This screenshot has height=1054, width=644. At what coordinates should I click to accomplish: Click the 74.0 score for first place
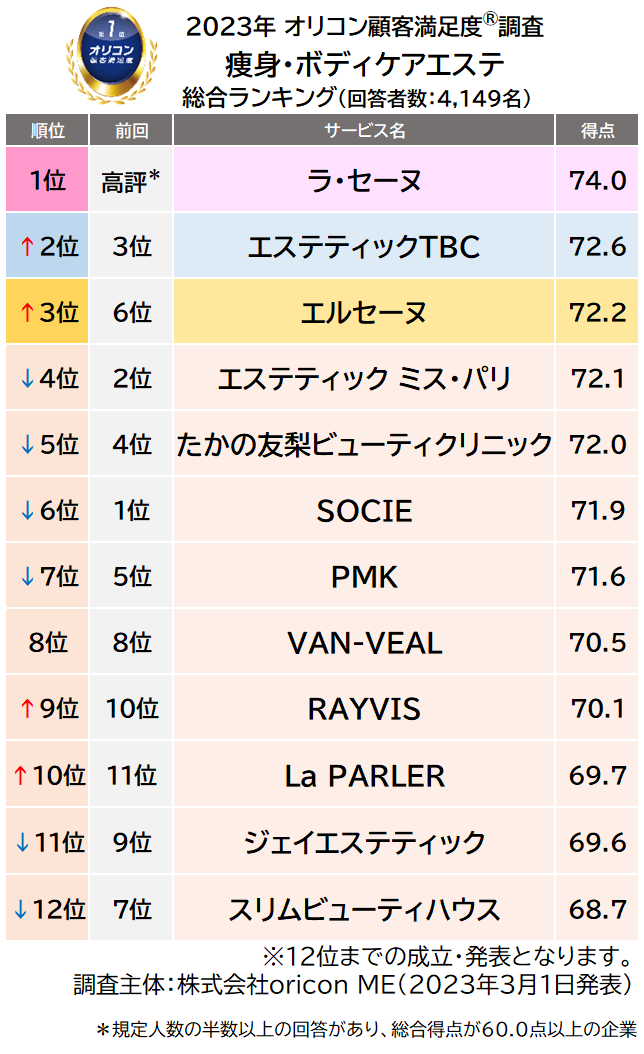click(x=598, y=181)
